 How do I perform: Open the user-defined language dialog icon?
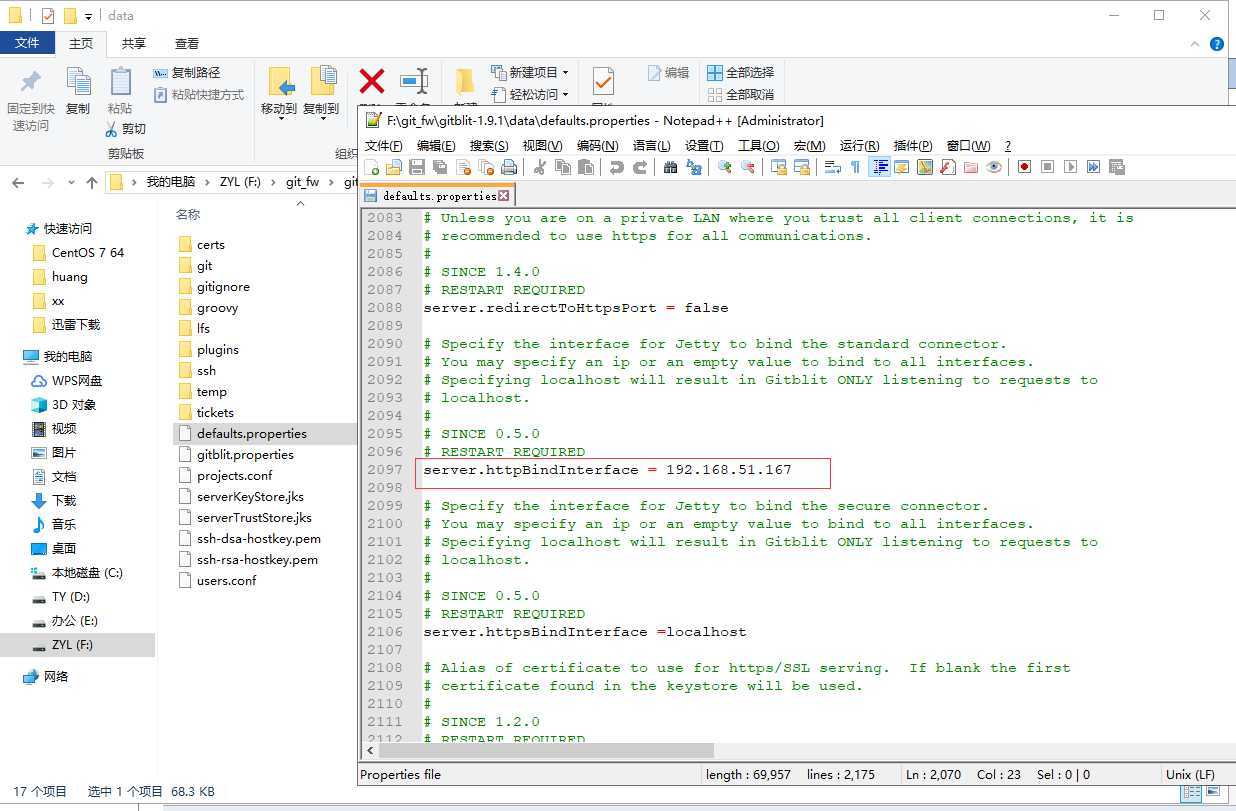click(902, 167)
